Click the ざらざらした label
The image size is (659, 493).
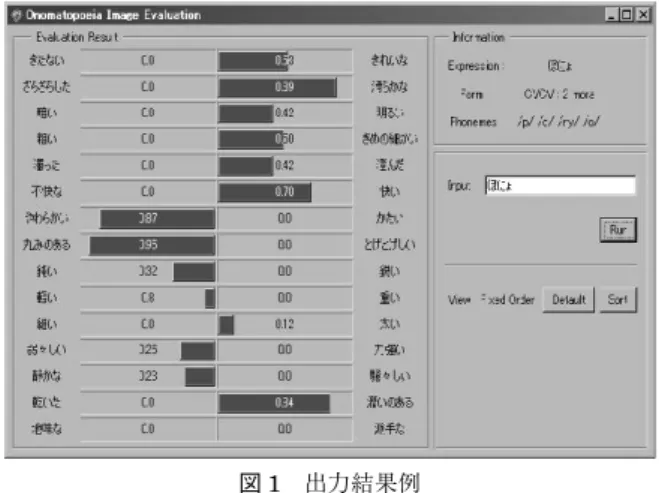(x=47, y=87)
